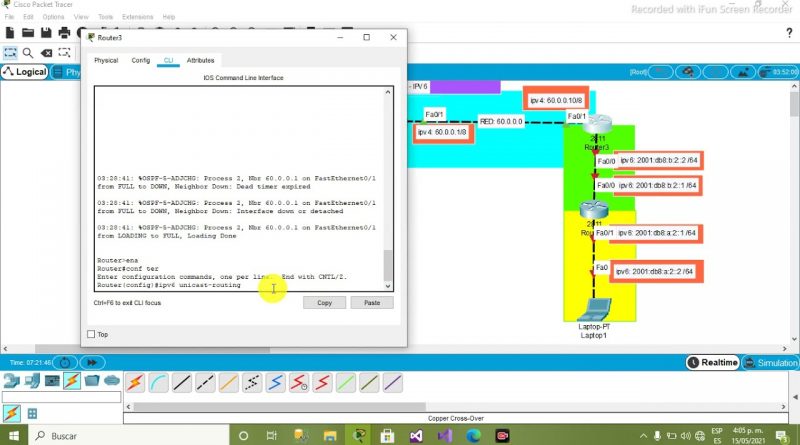Pick automatic connection type lightning cable
This screenshot has height=445, width=800.
click(135, 383)
